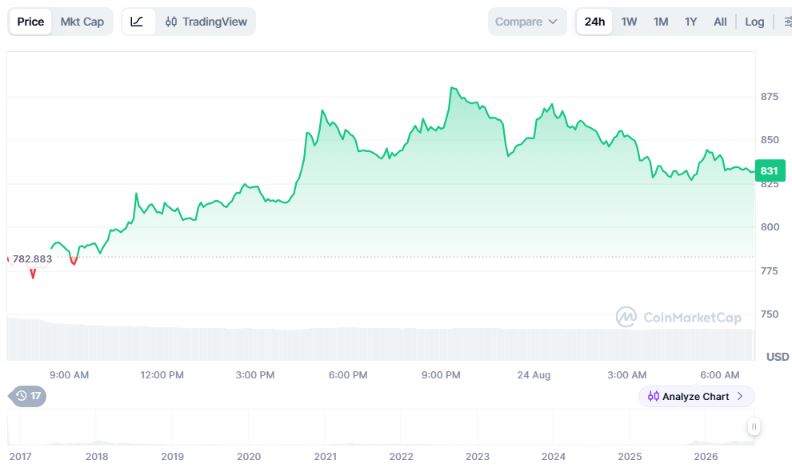
Task: Show All time price history
Action: click(720, 22)
